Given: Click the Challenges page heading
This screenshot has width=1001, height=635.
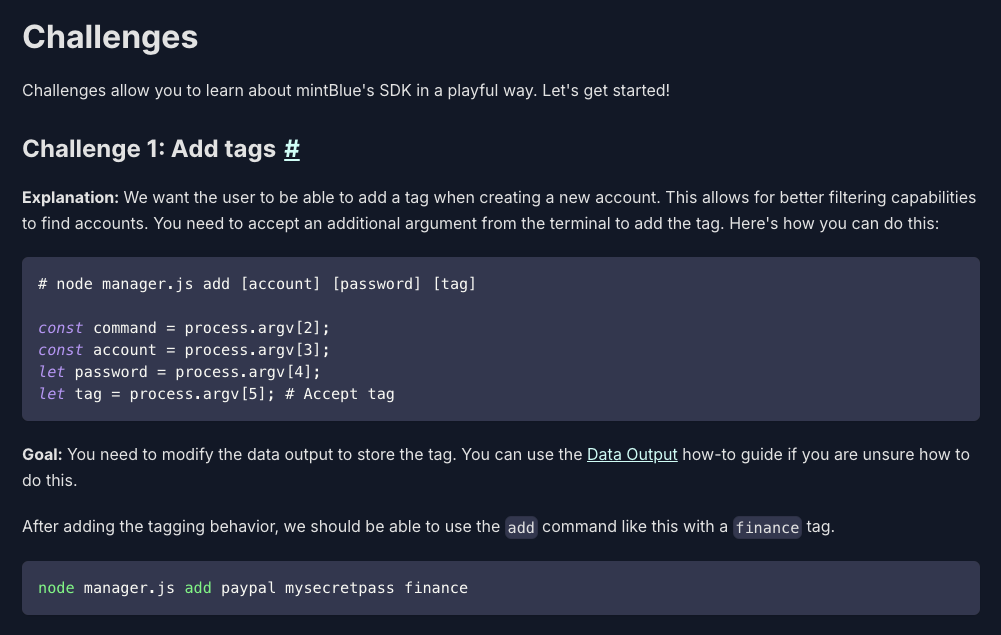Looking at the screenshot, I should (110, 37).
